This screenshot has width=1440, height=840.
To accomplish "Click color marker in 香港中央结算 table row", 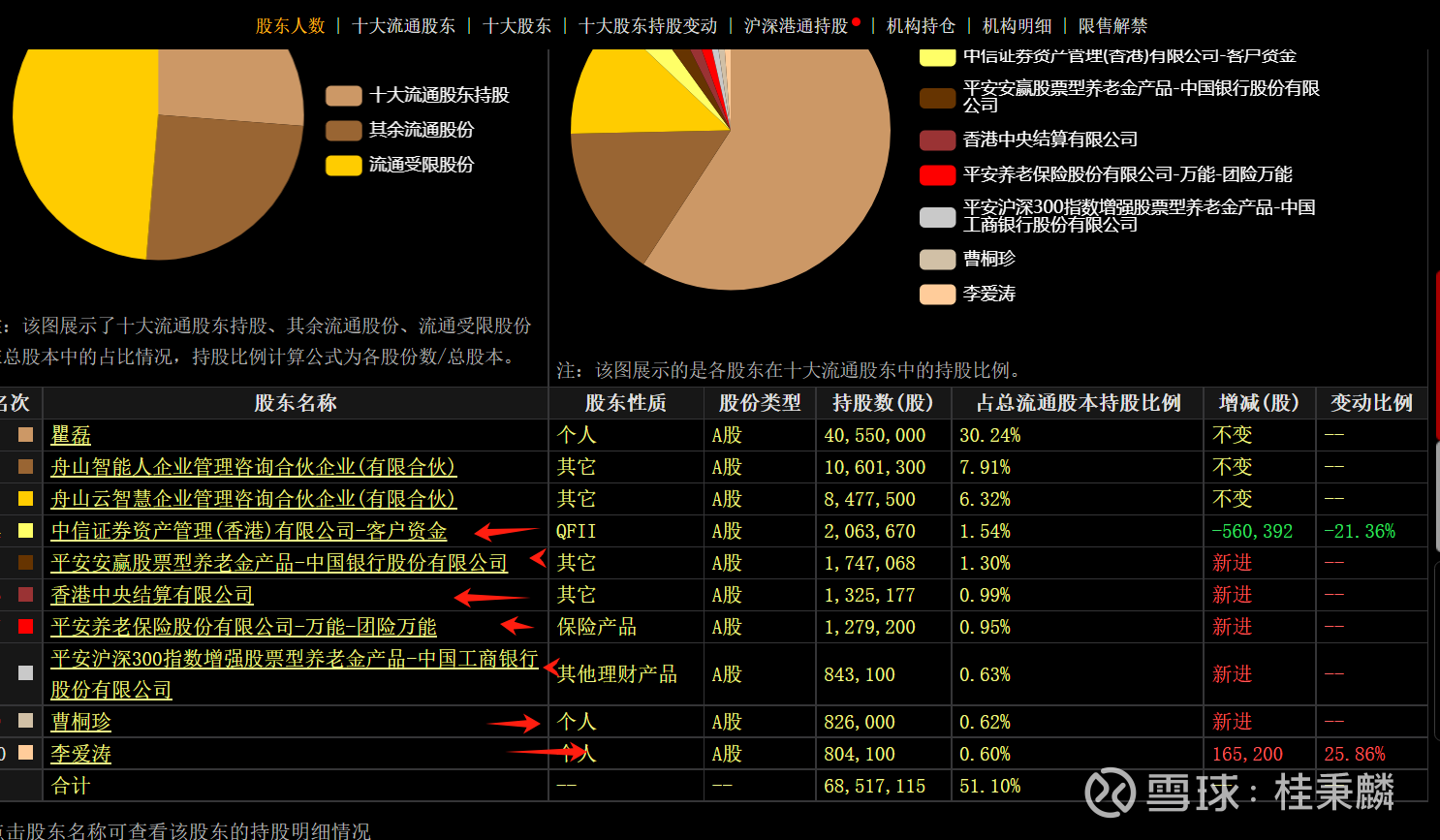I will point(26,595).
